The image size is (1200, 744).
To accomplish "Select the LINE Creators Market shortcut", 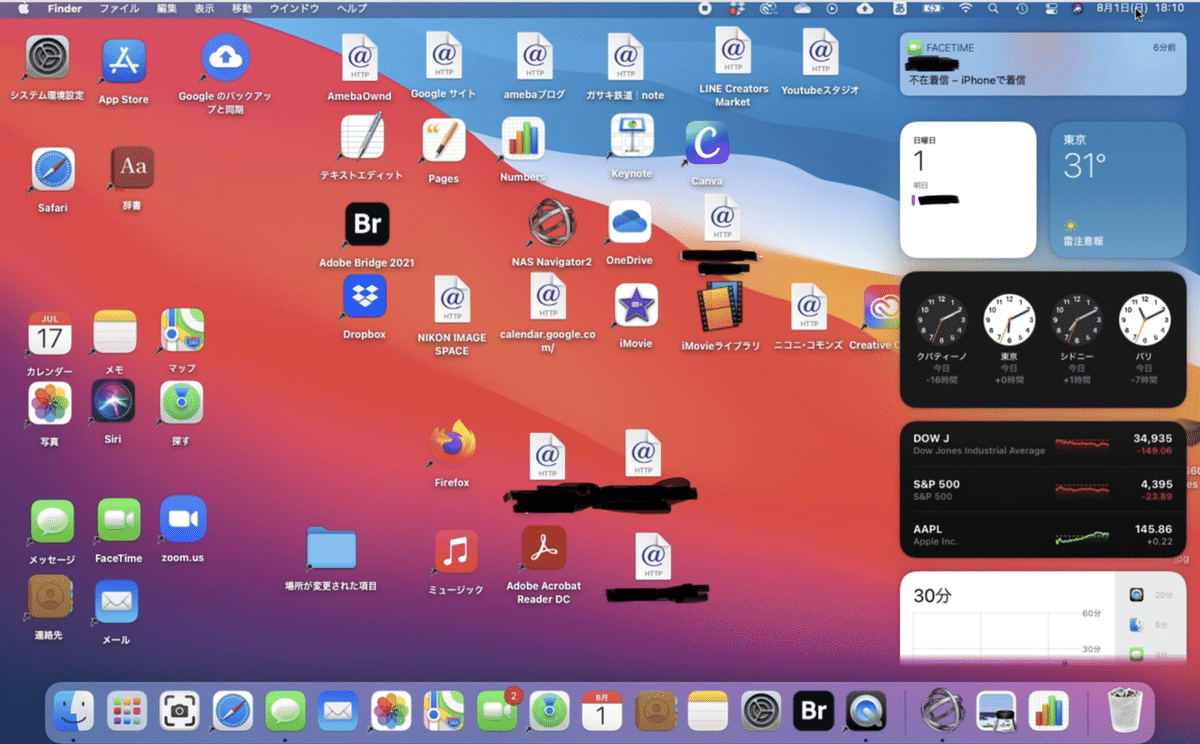I will [x=733, y=52].
